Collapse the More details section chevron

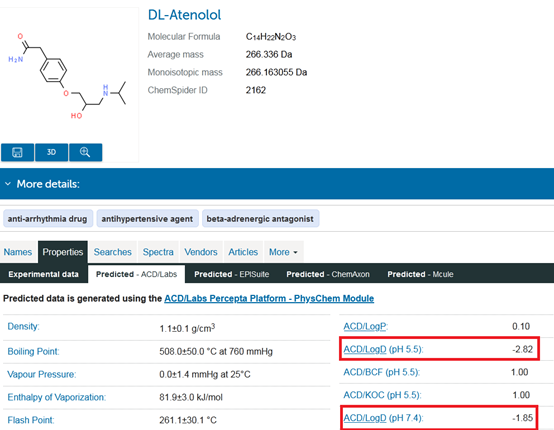pyautogui.click(x=8, y=184)
